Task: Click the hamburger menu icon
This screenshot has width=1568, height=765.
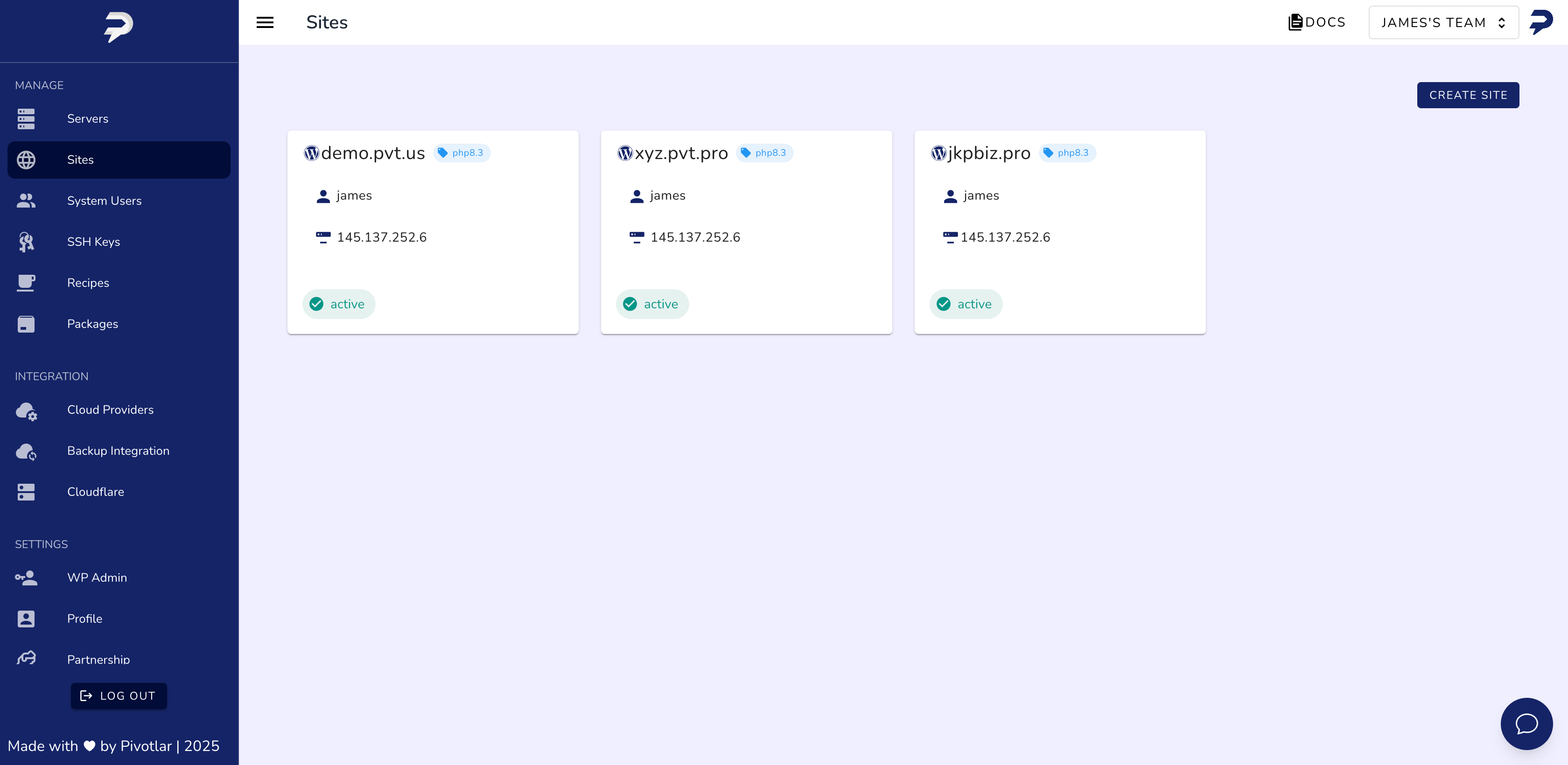Action: (265, 22)
